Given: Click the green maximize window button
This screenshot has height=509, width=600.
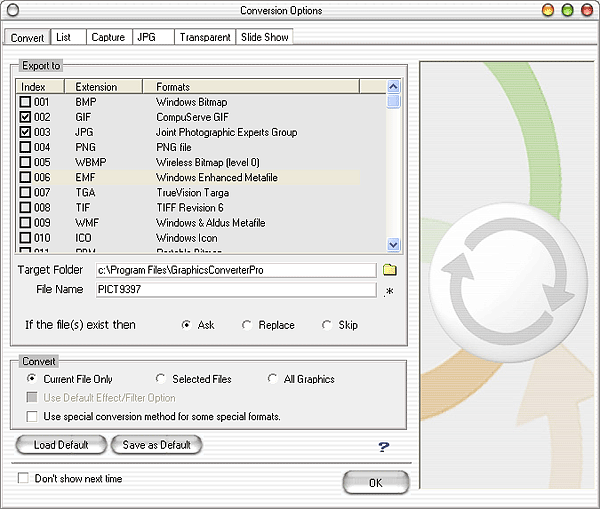Looking at the screenshot, I should [567, 10].
